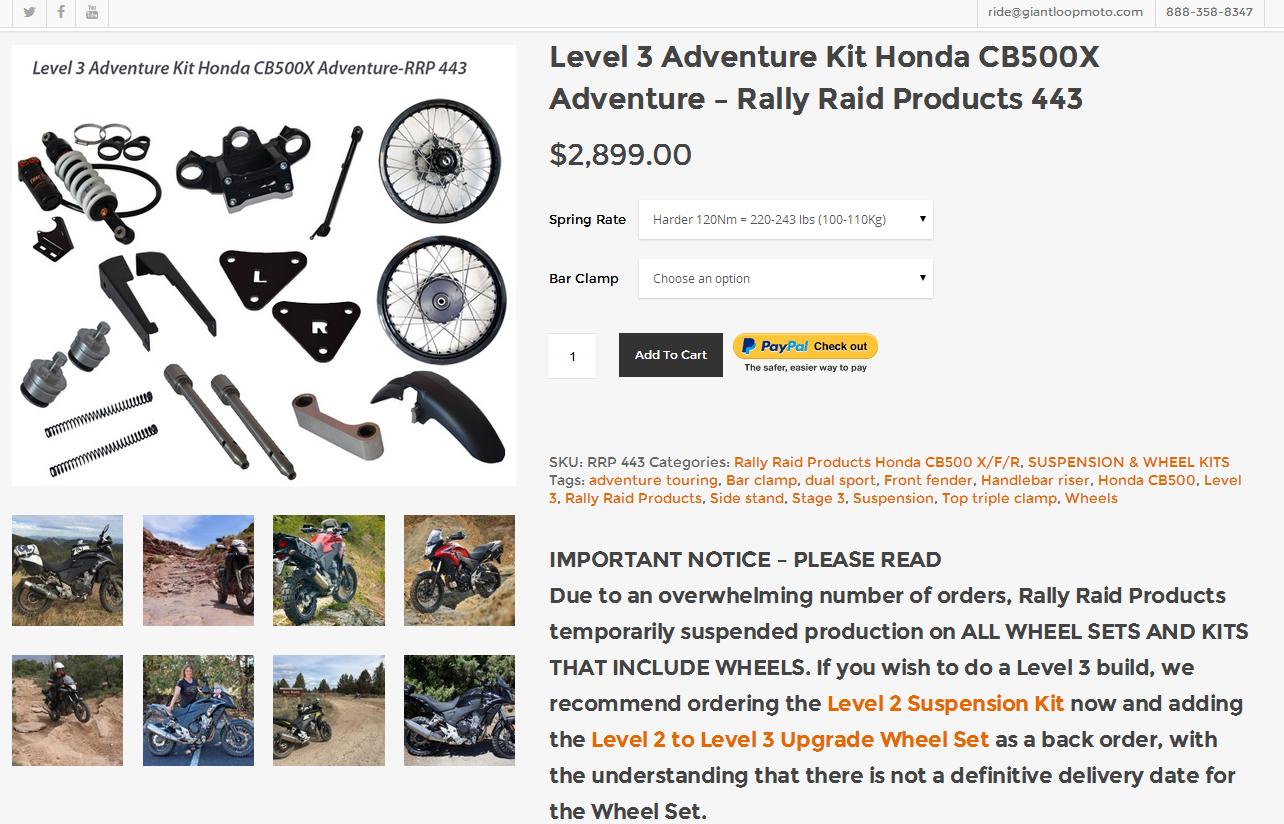Image resolution: width=1284 pixels, height=824 pixels.
Task: Open the YouTube social icon
Action: click(92, 12)
